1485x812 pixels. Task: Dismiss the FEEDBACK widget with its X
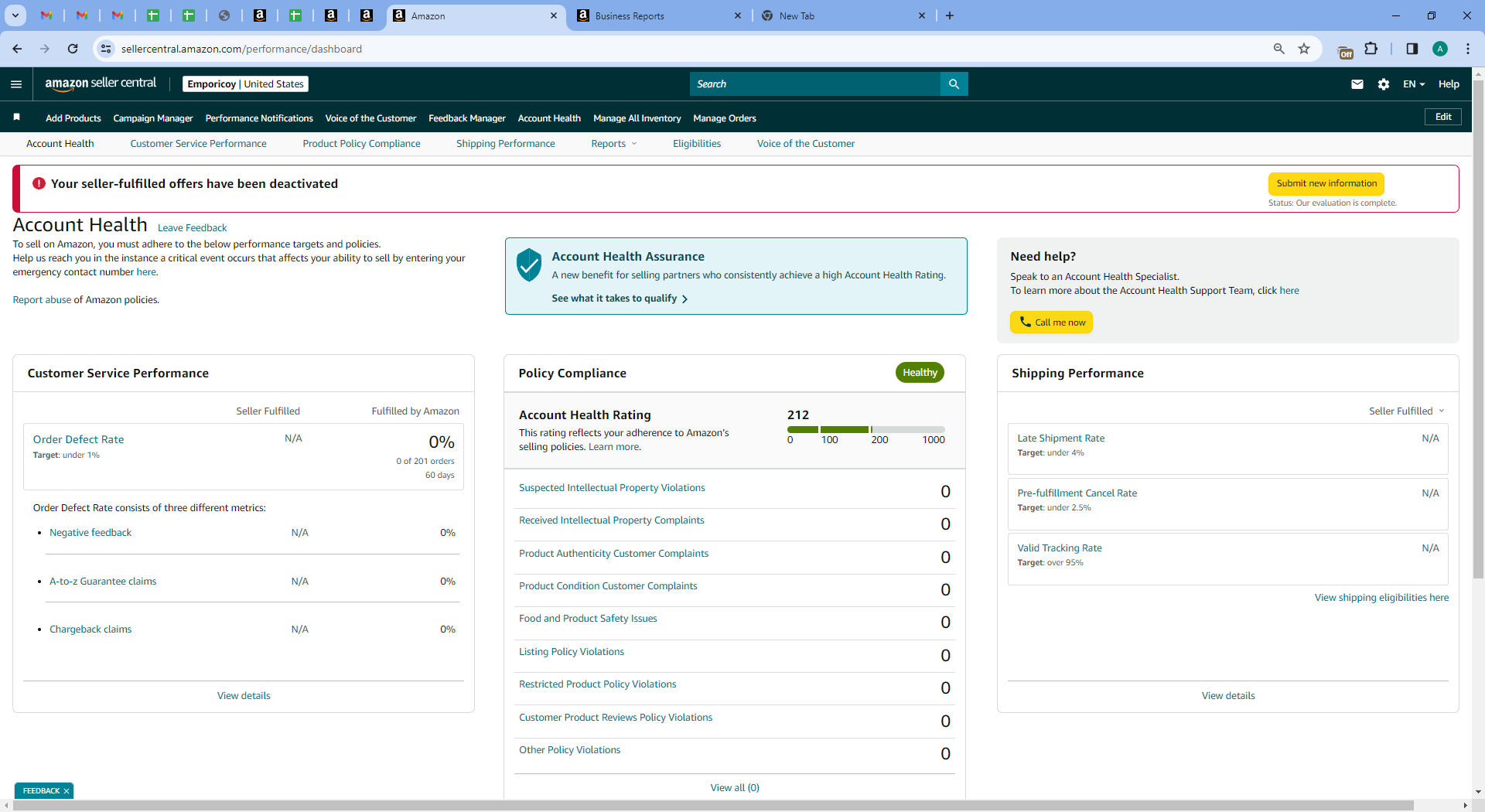pos(67,790)
